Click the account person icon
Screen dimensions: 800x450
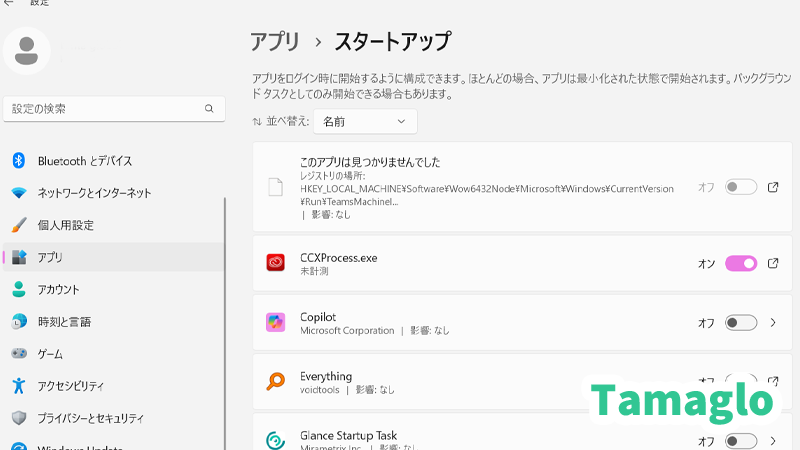coord(19,289)
